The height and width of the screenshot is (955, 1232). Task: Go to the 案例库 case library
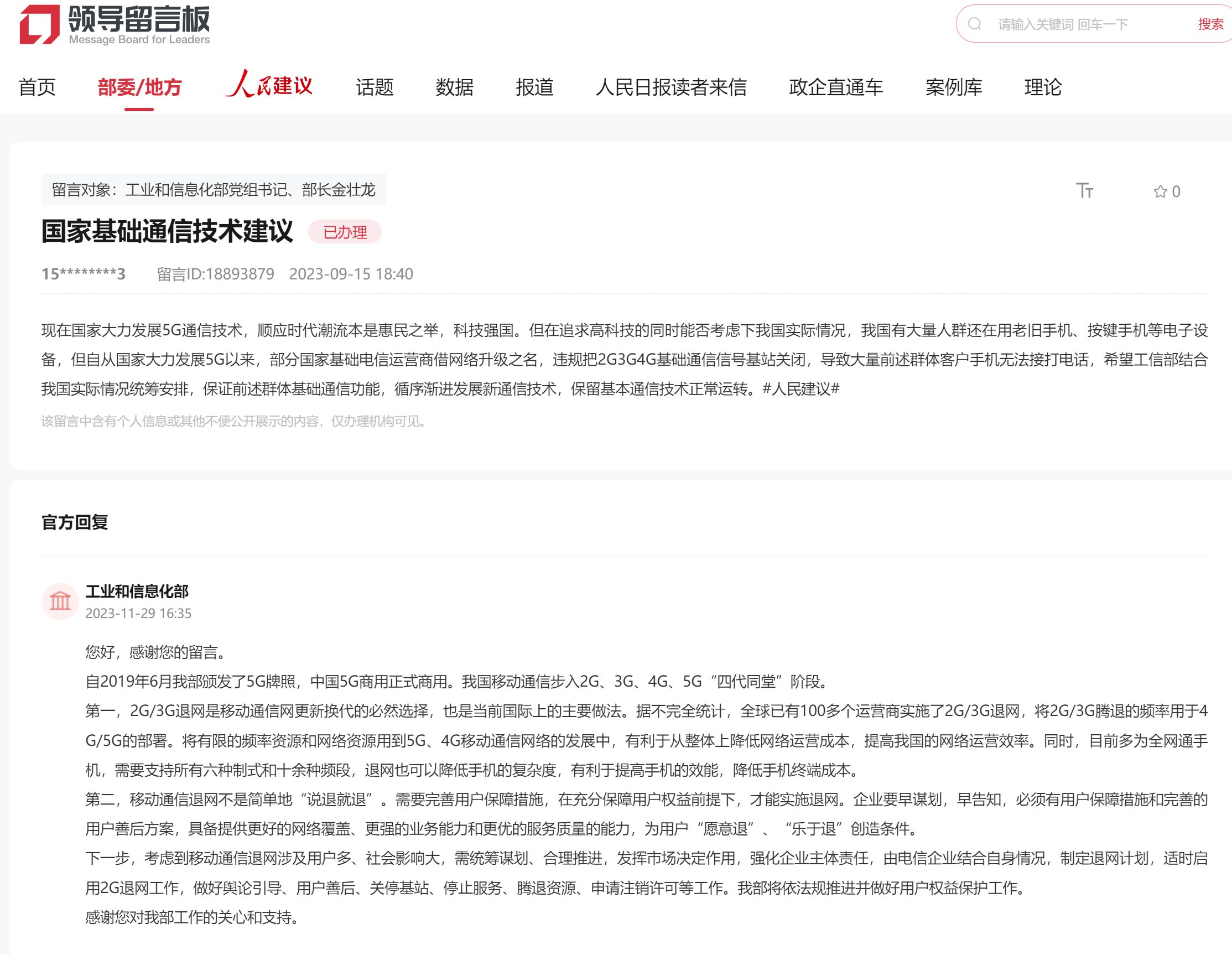954,87
